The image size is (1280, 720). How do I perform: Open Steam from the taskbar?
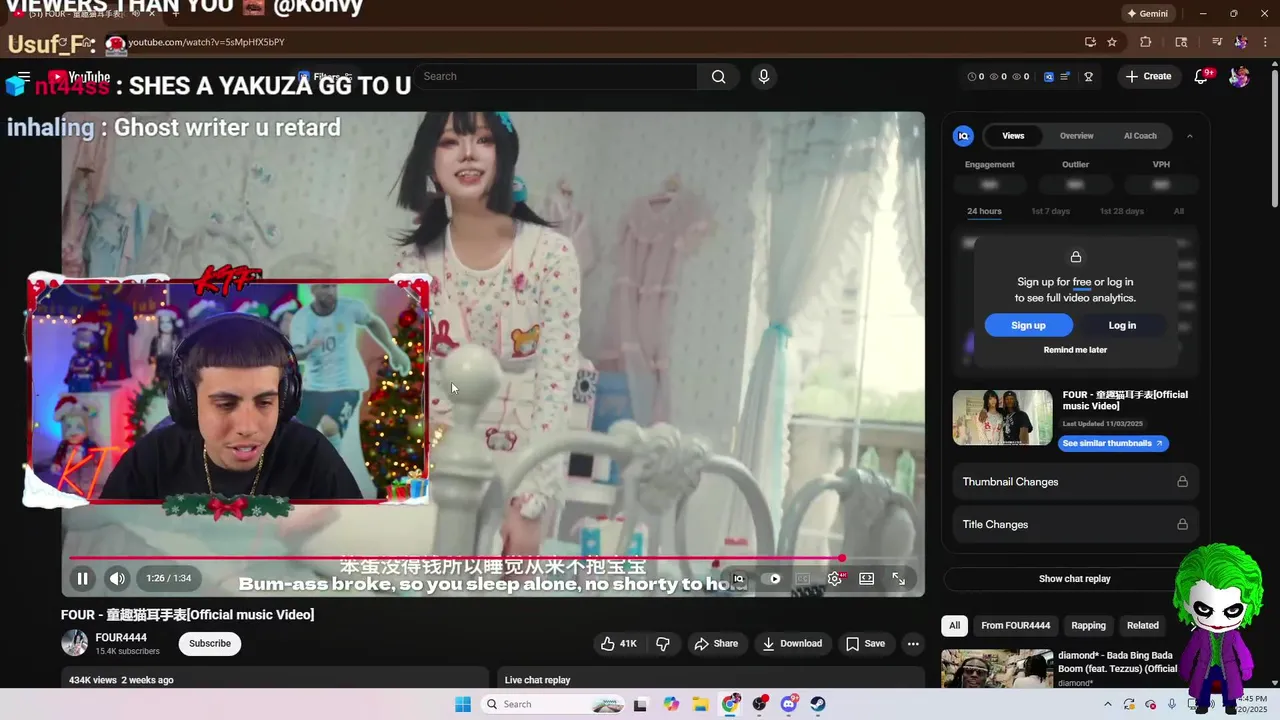click(x=818, y=704)
